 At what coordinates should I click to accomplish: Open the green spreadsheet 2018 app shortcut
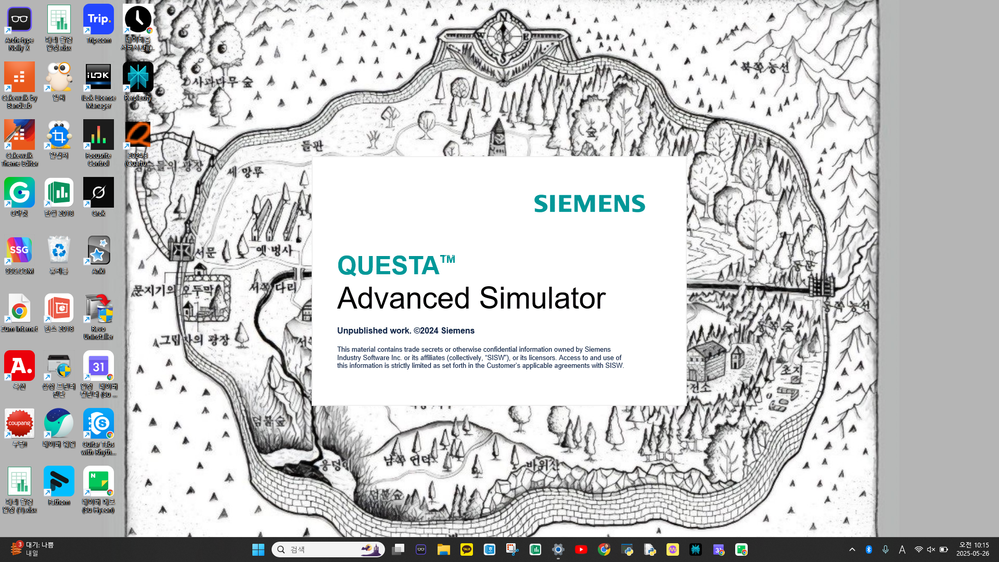59,196
